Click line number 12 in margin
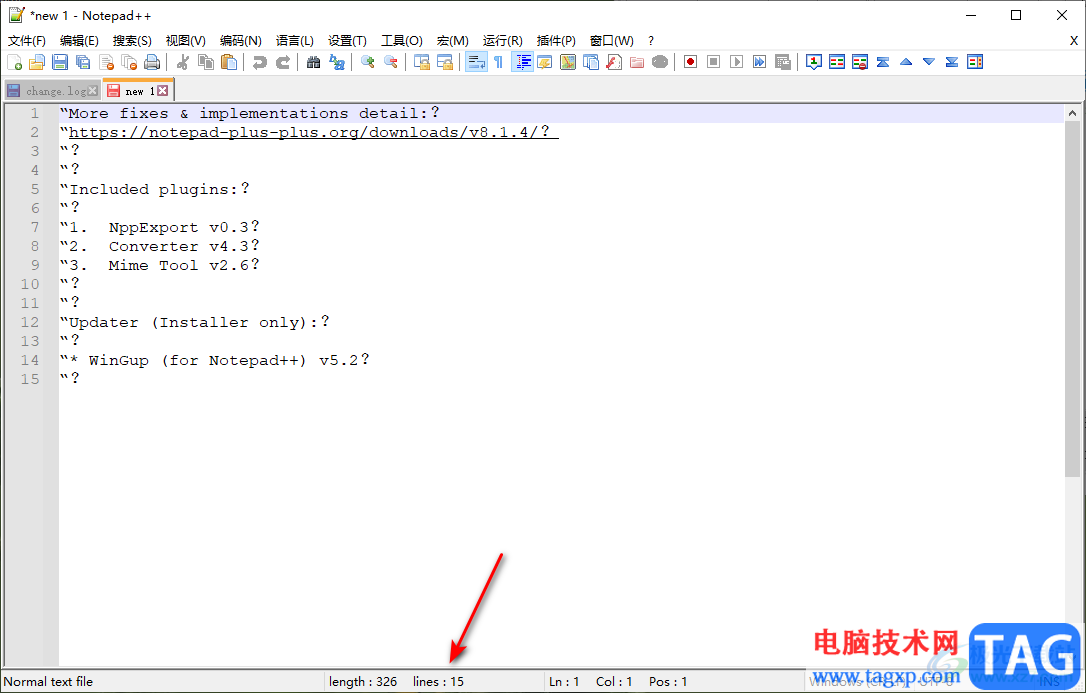Screen dimensions: 1086x693 30,322
